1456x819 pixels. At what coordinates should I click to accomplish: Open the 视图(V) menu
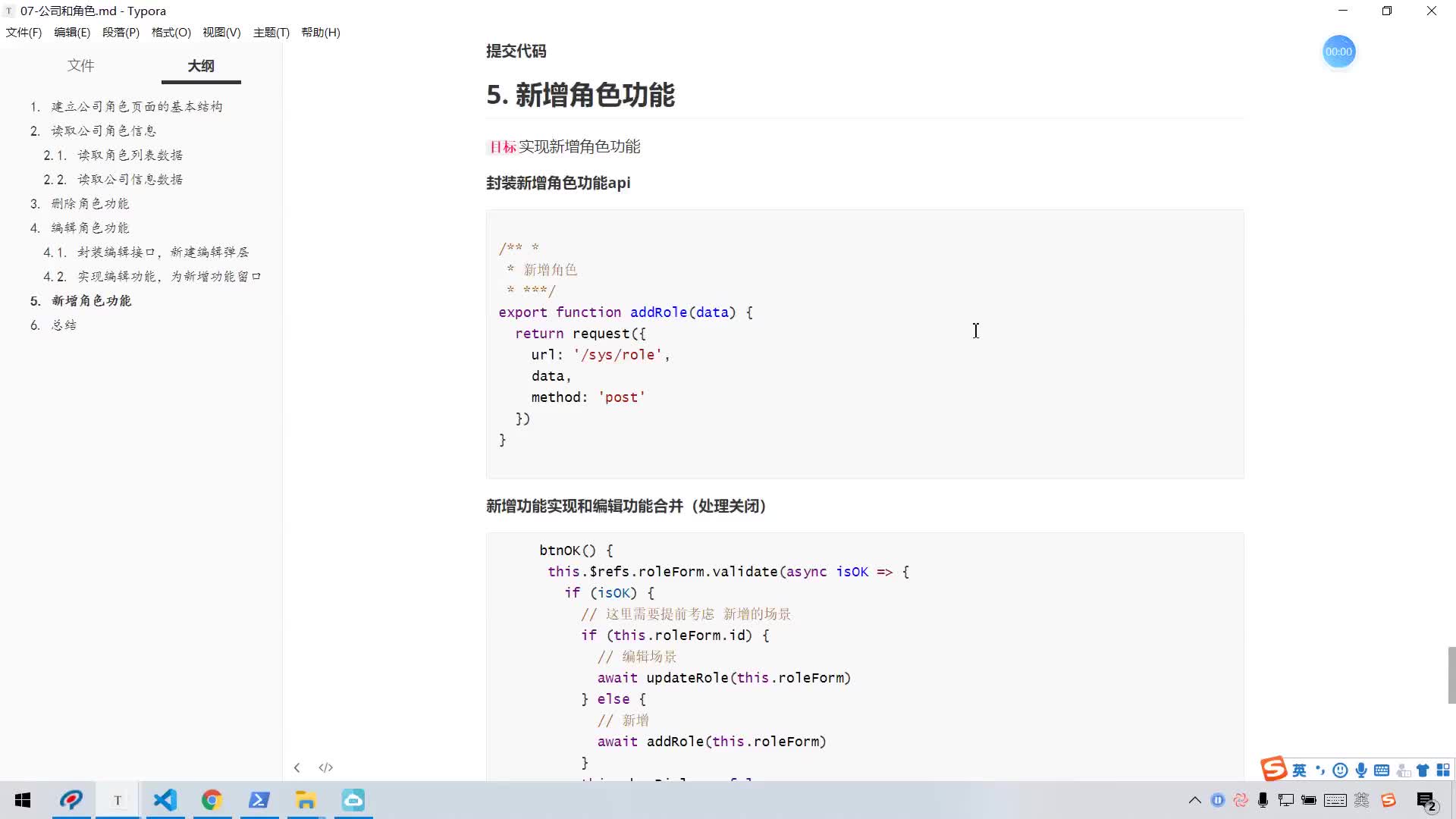click(221, 32)
